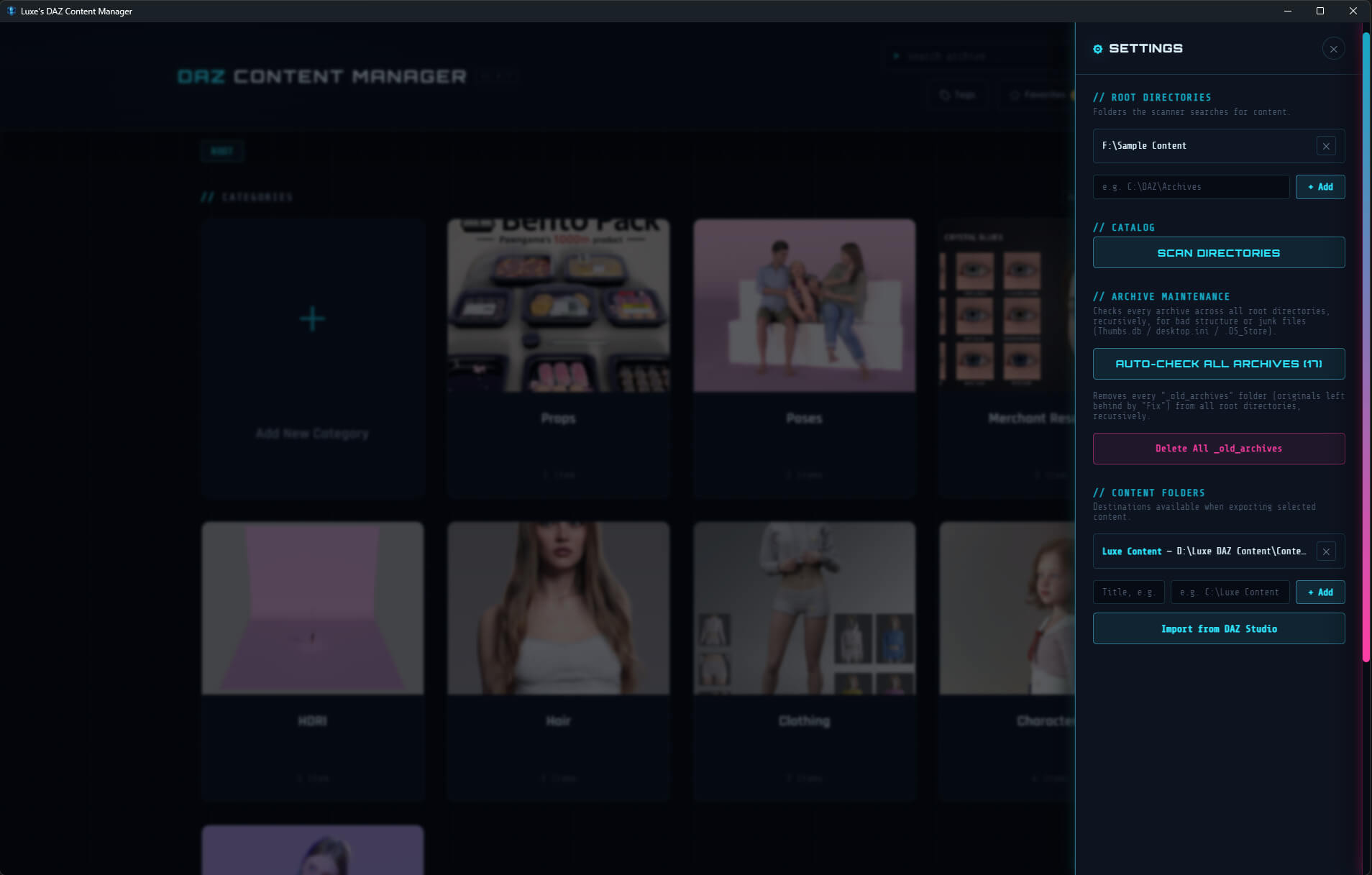
Task: Click the root directory path input field
Action: [1191, 187]
